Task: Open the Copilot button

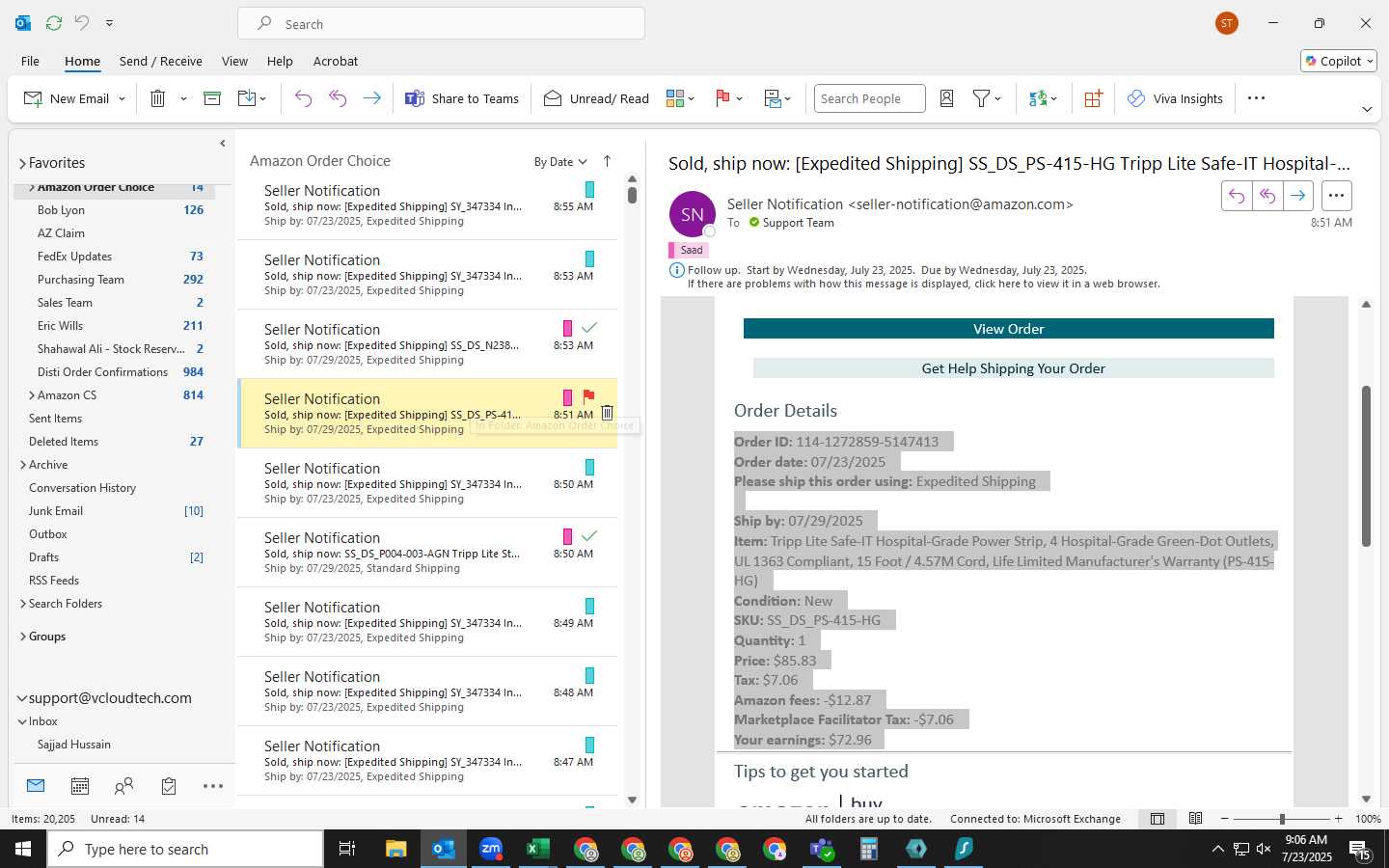Action: coord(1339,61)
